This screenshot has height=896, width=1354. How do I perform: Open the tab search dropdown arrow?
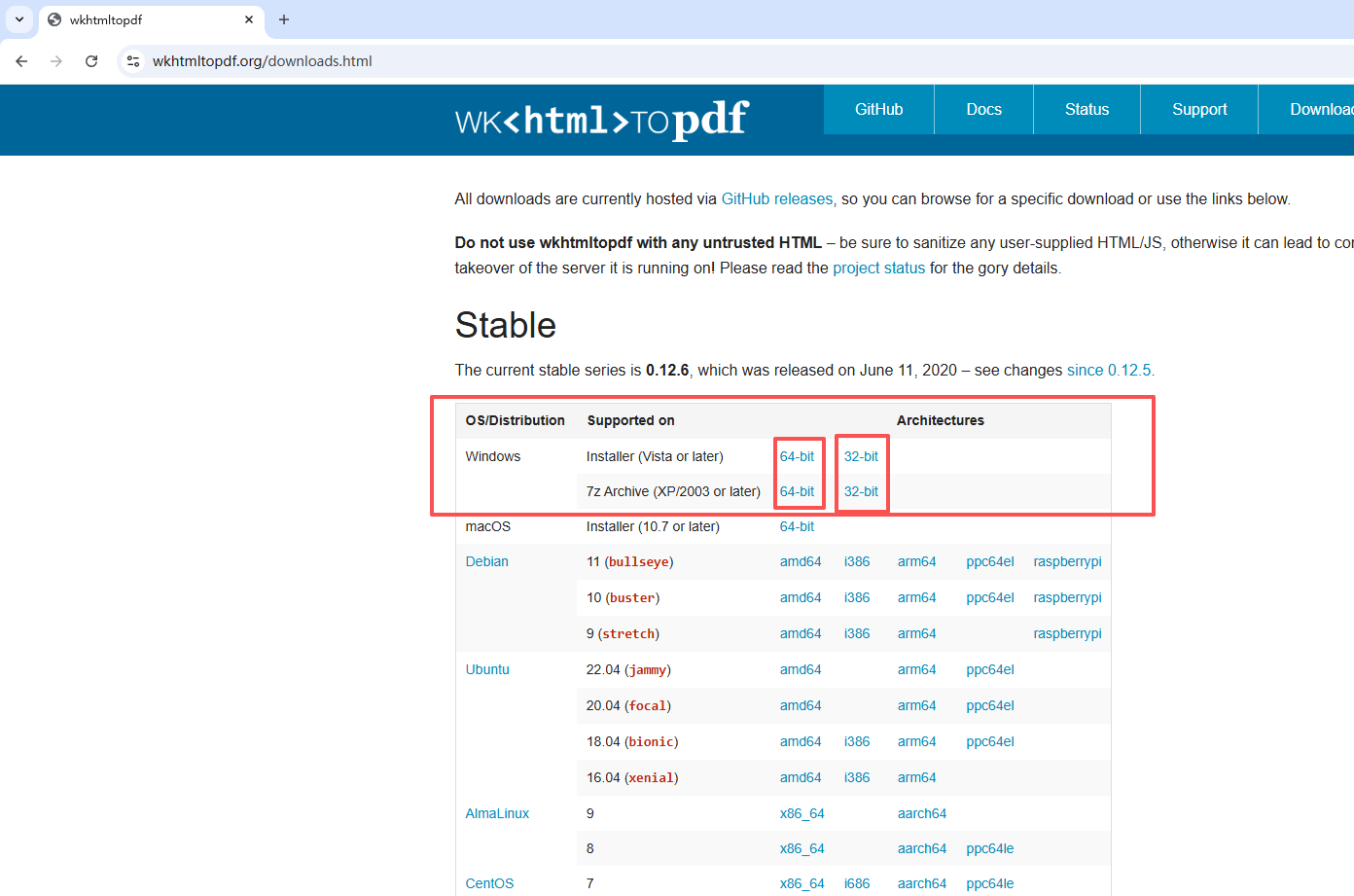coord(19,19)
